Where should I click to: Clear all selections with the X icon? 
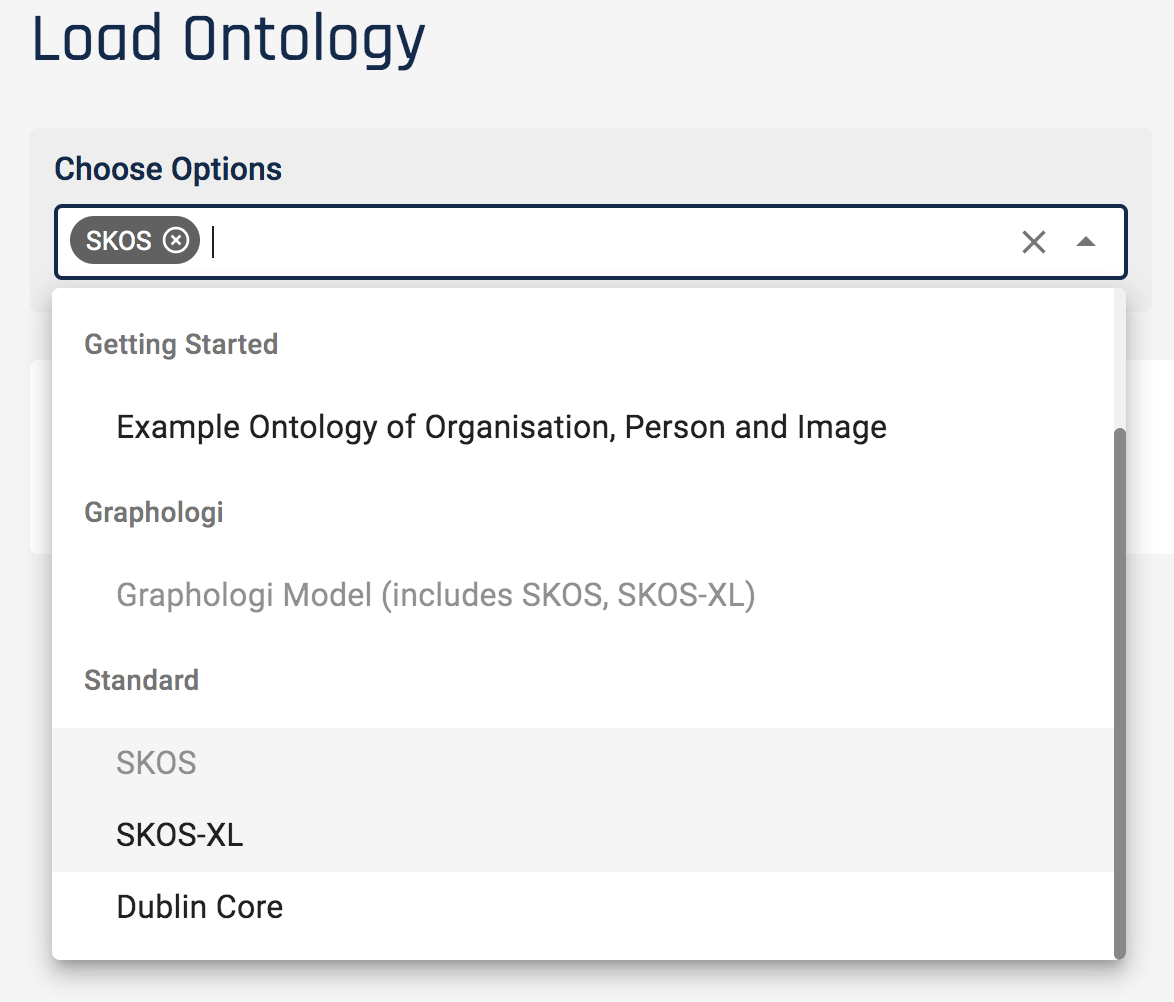pyautogui.click(x=1033, y=242)
